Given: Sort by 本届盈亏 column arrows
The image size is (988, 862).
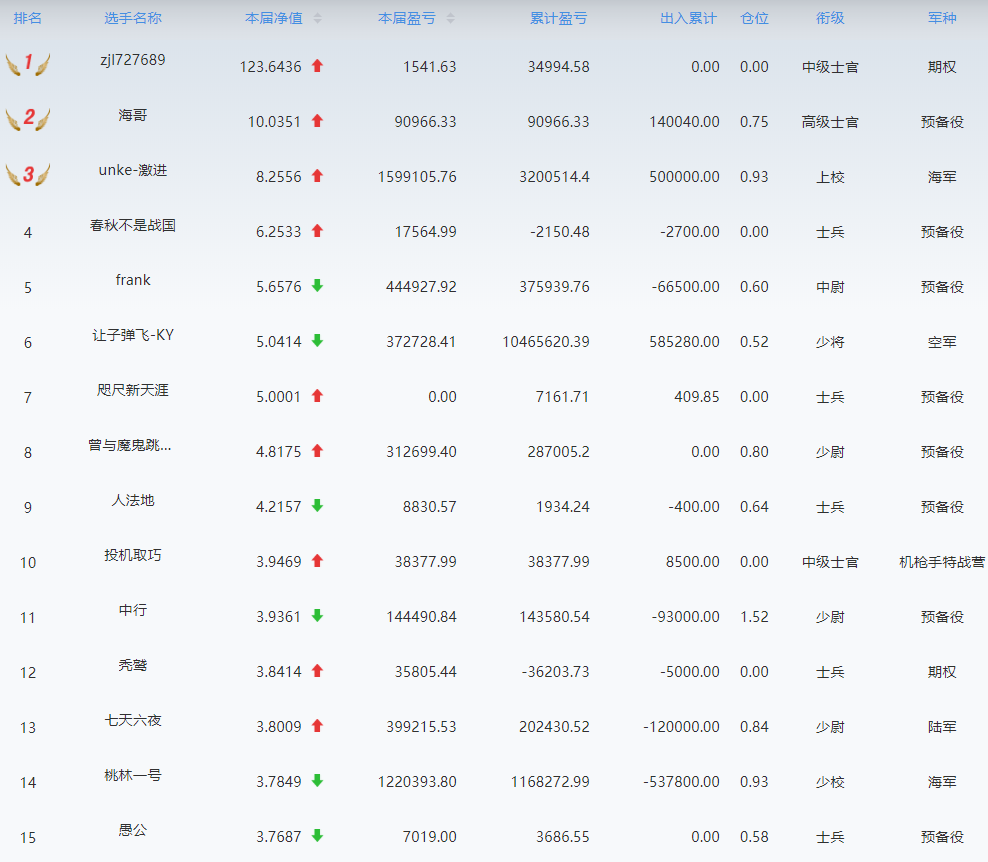Looking at the screenshot, I should click(451, 18).
